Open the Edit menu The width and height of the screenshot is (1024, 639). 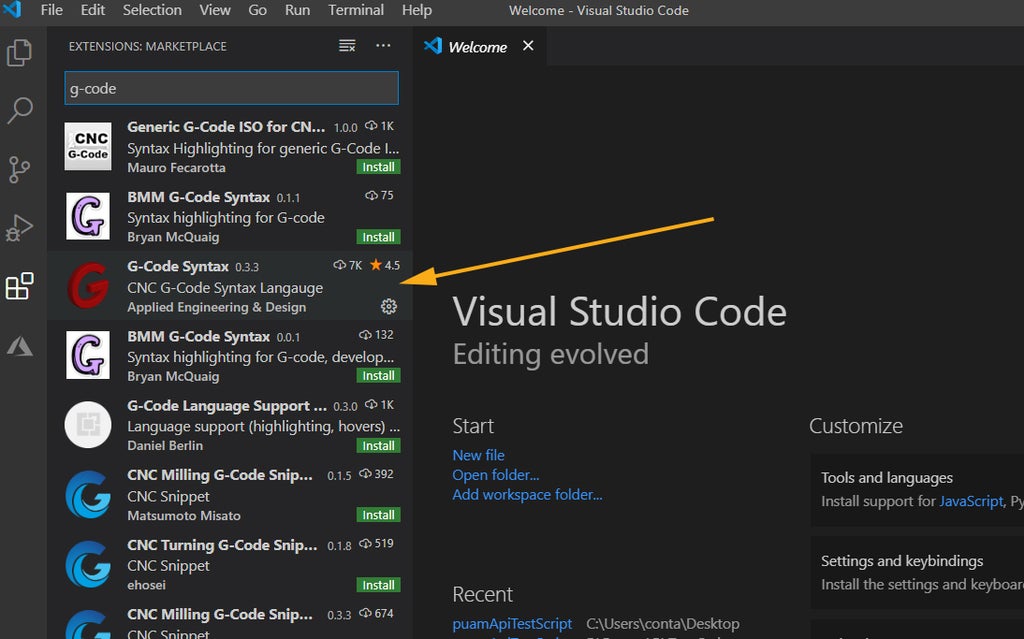[x=93, y=10]
